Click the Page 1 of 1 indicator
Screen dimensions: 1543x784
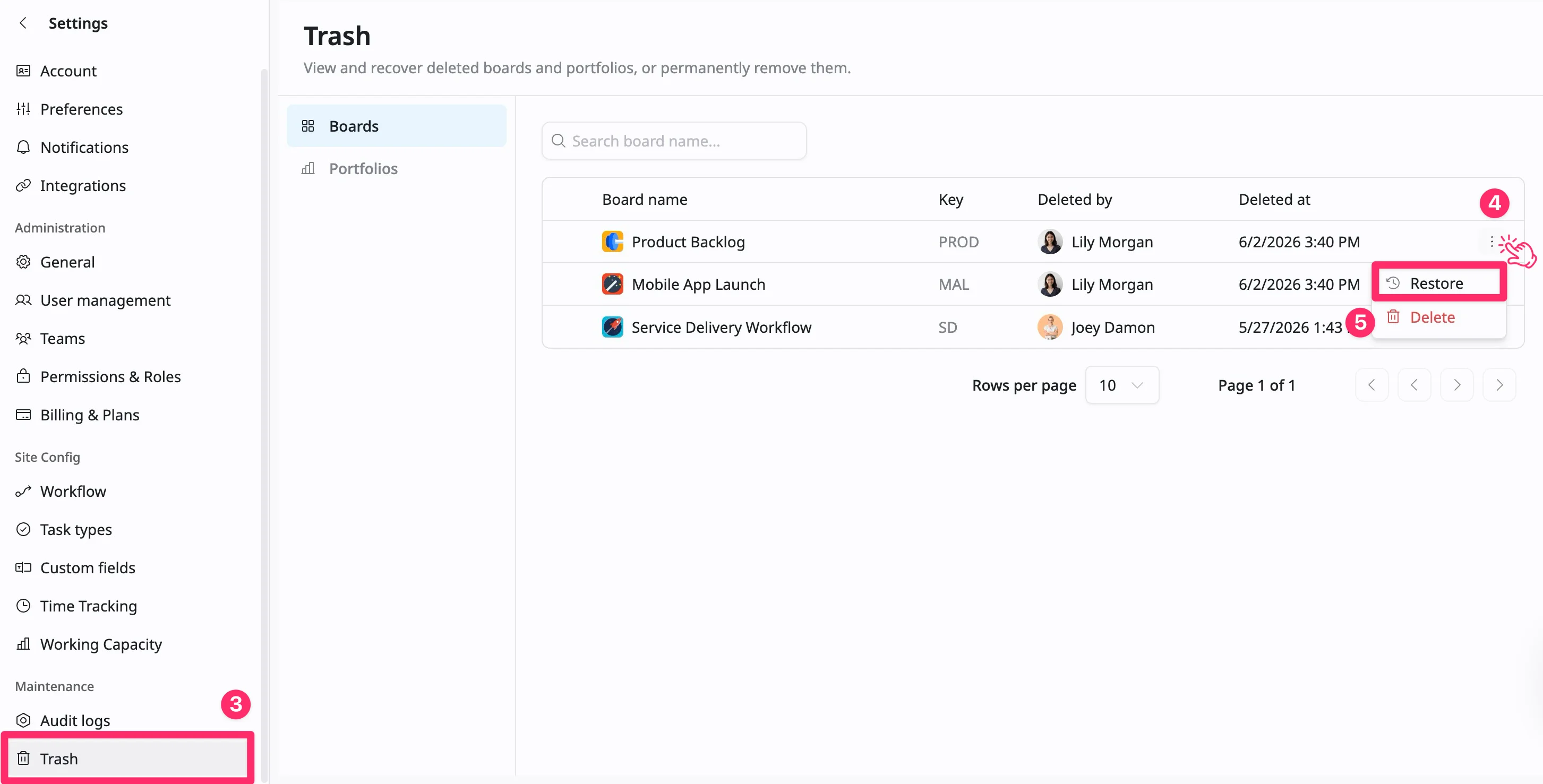click(x=1256, y=385)
